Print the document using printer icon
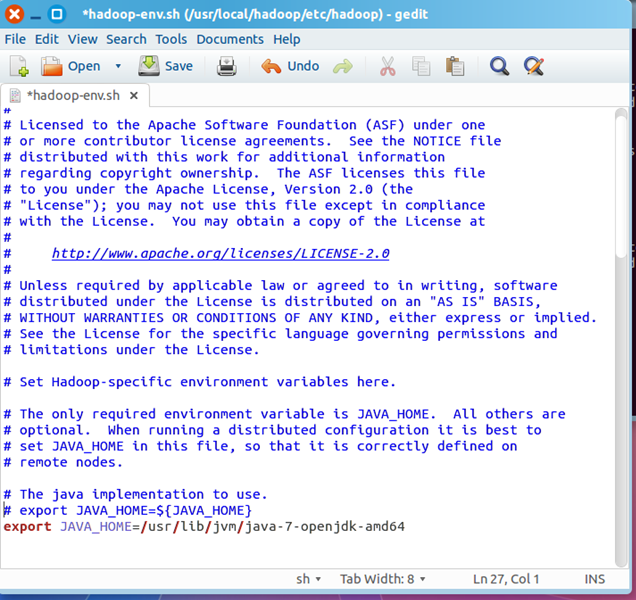The width and height of the screenshot is (636, 600). [x=227, y=66]
